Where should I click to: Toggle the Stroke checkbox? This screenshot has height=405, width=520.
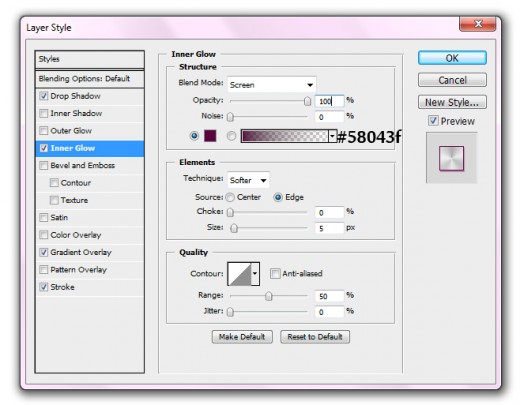(x=44, y=287)
